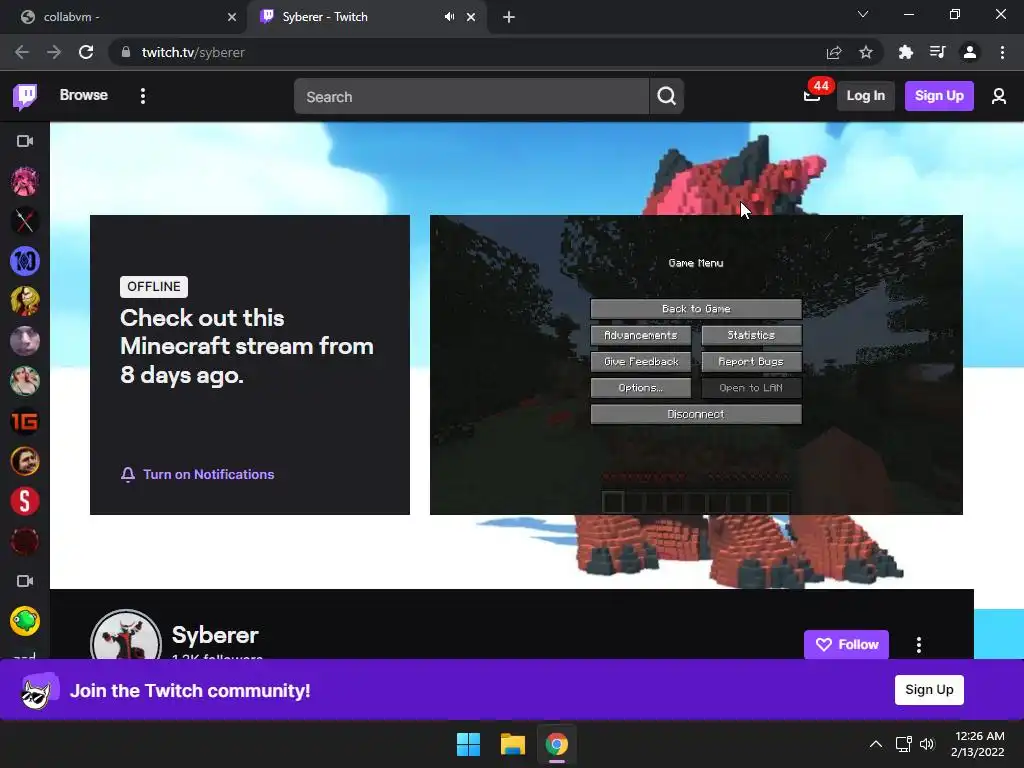Open the gray animal avatar channel in sidebar
Viewport: 1024px width, 768px height.
[25, 341]
